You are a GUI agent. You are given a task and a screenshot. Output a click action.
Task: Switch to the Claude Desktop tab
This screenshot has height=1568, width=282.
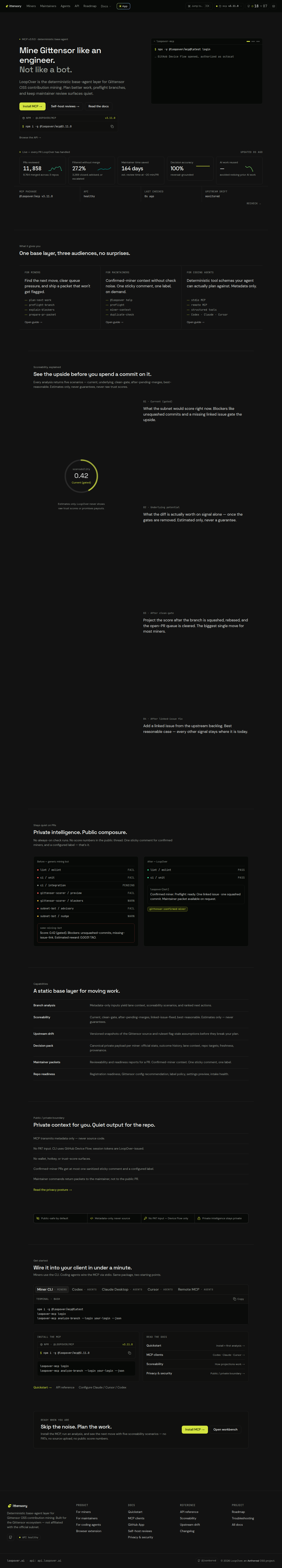pos(122,1289)
